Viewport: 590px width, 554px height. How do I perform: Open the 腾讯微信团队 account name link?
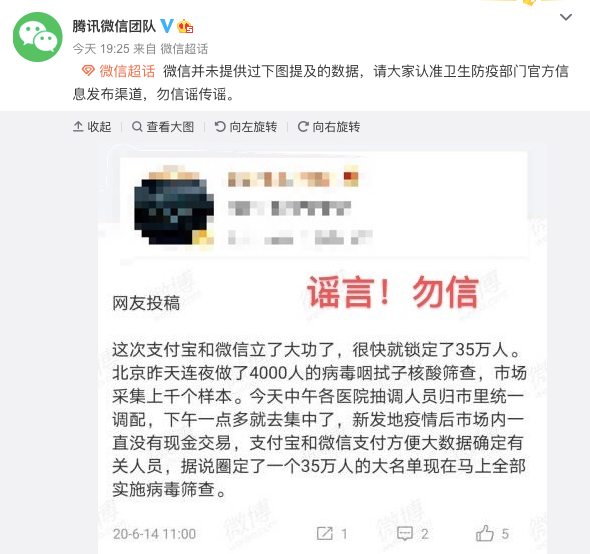[114, 26]
